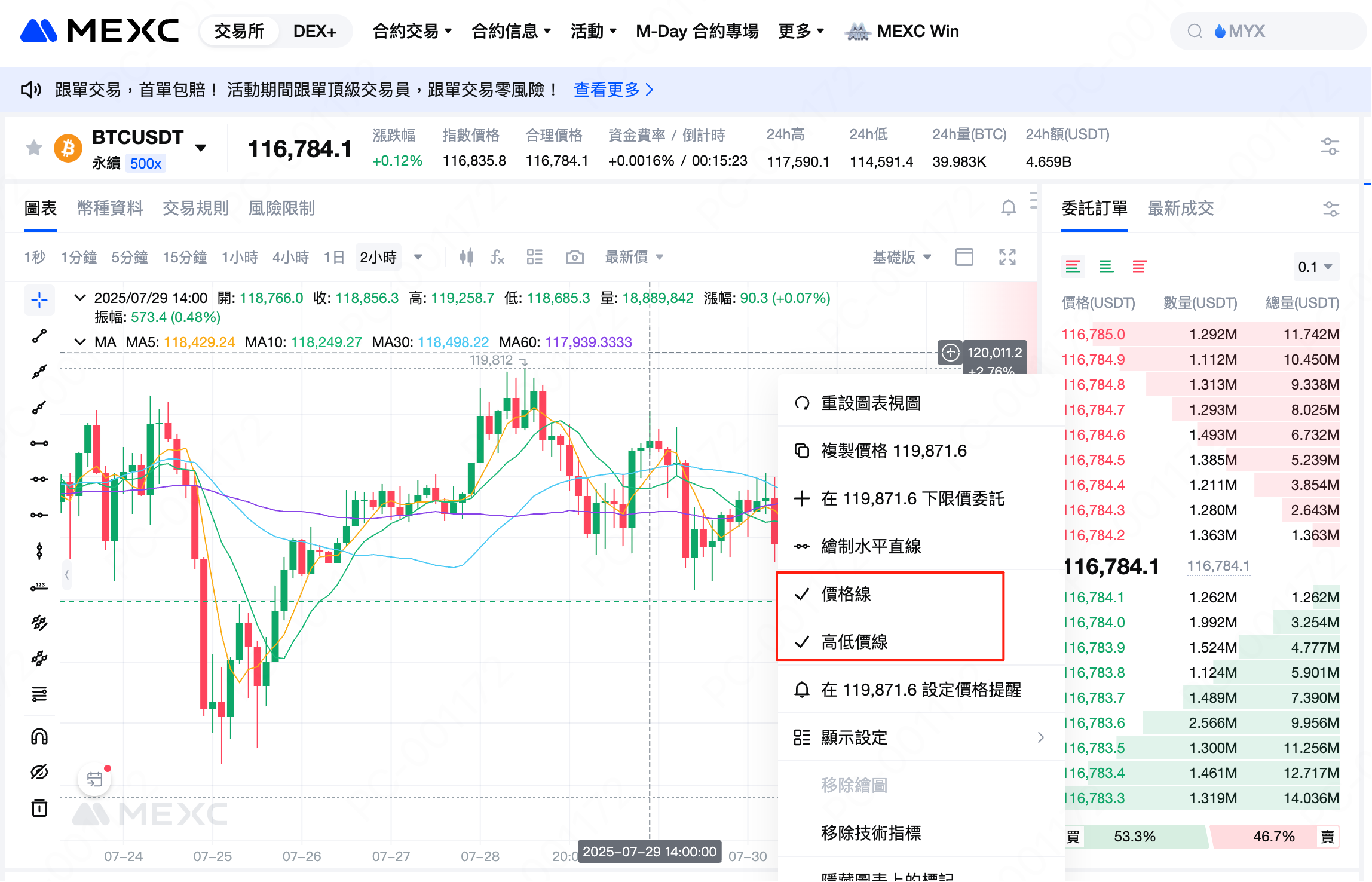Select the magnet snap tool

point(39,736)
